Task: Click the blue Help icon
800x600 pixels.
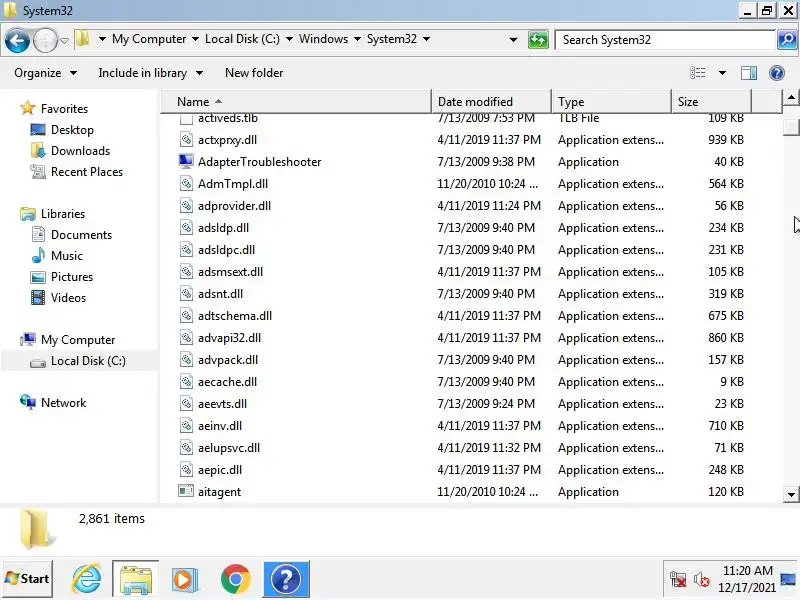Action: point(777,73)
